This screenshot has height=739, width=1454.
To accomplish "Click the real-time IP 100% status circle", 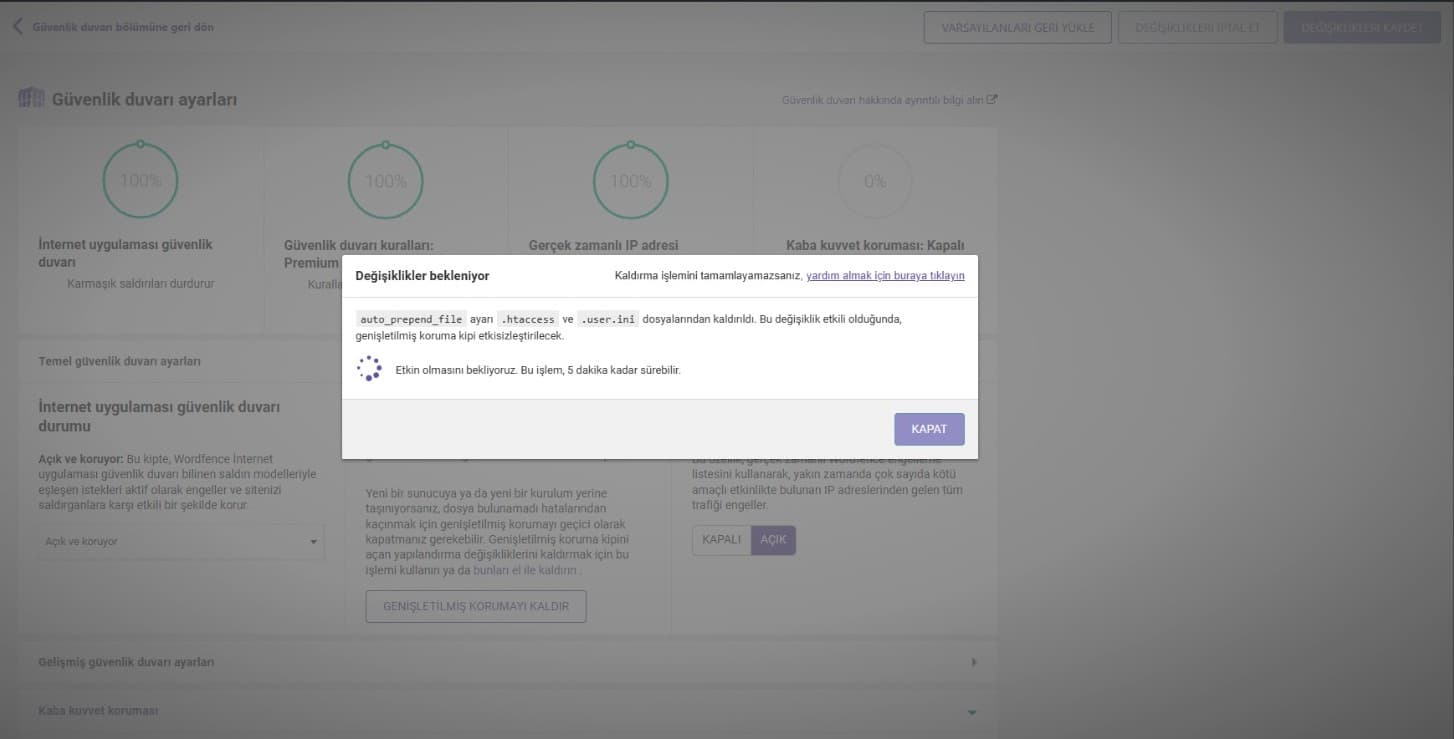I will 630,181.
